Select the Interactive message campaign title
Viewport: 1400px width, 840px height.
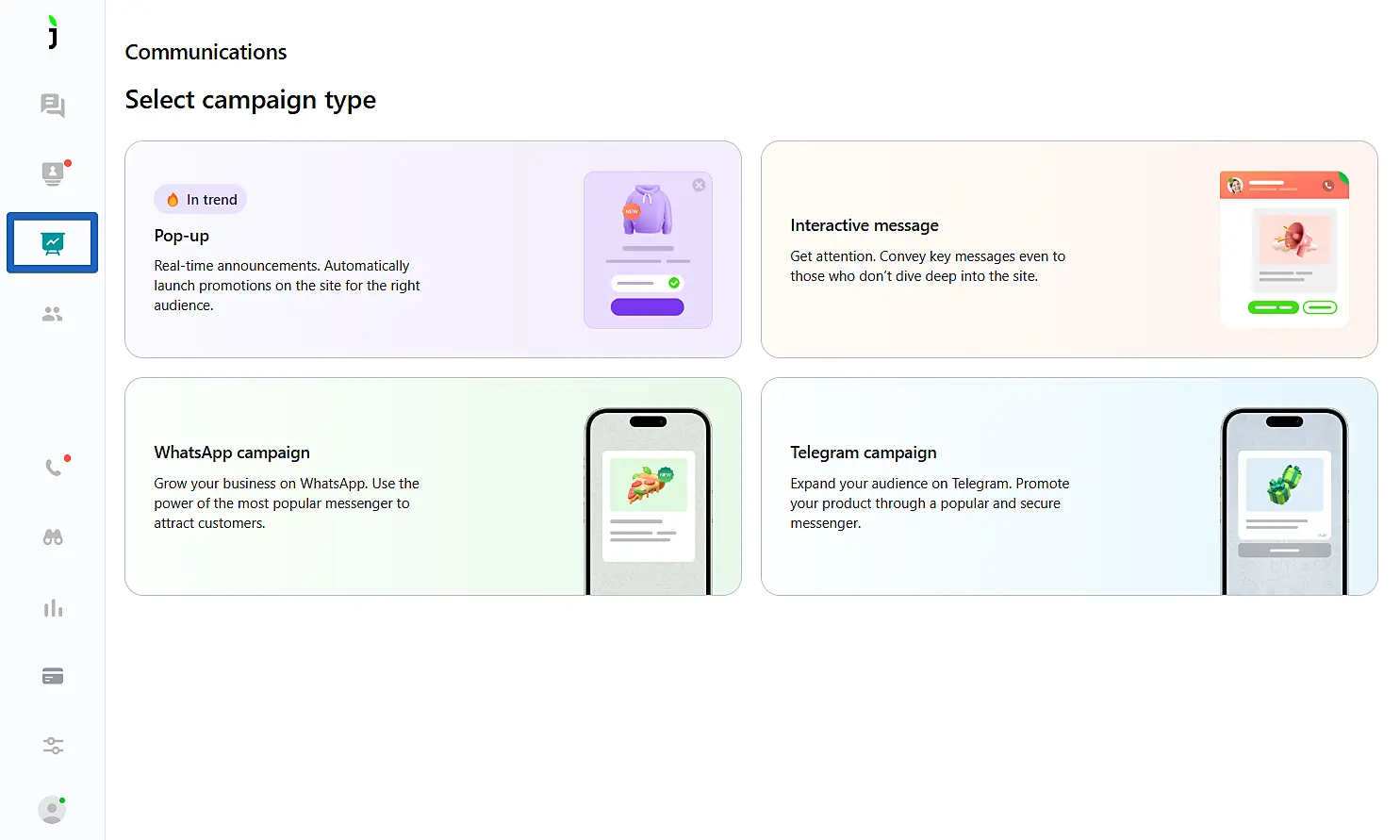pyautogui.click(x=865, y=225)
